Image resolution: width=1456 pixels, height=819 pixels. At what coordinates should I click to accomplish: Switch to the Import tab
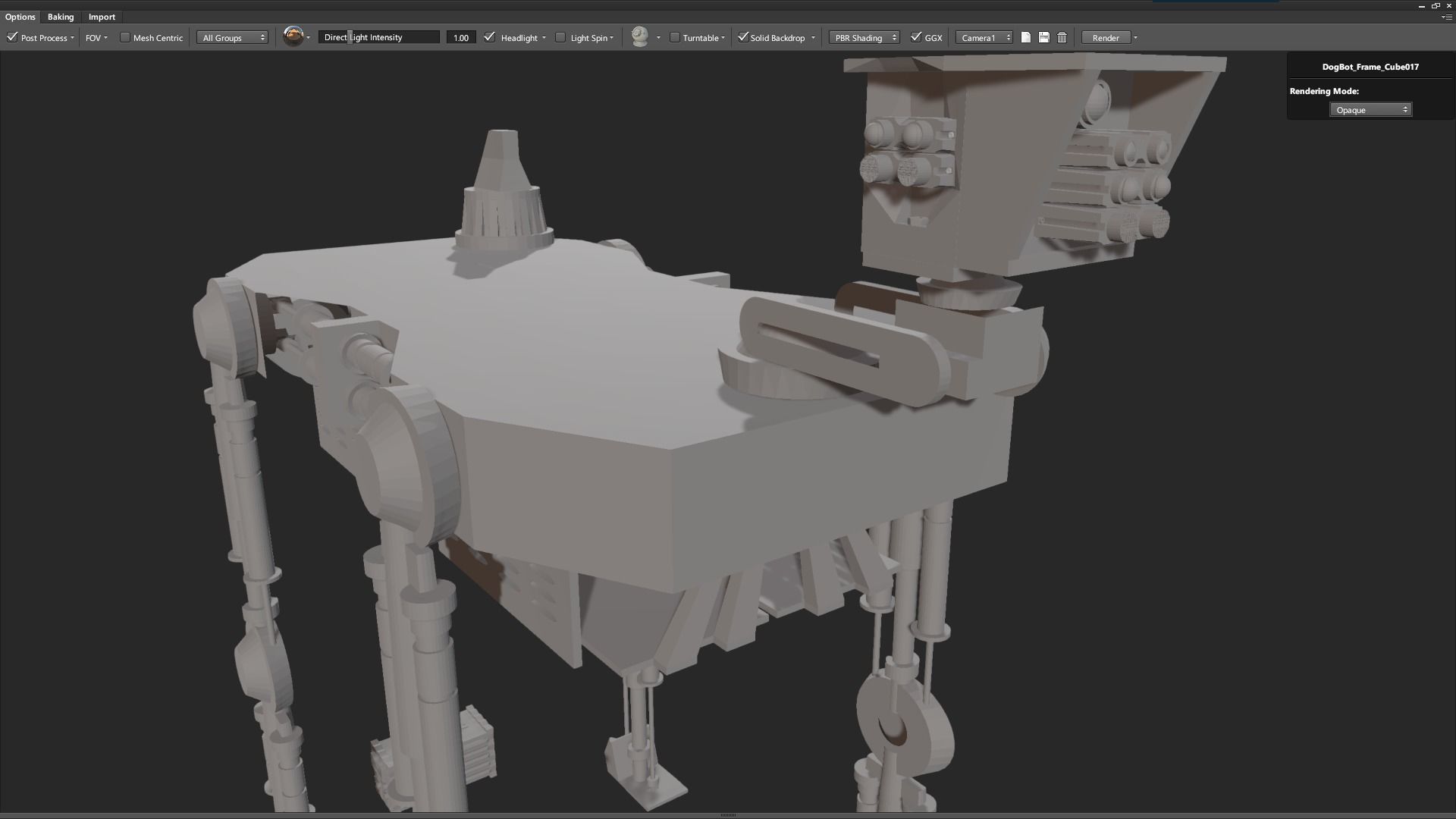tap(102, 17)
